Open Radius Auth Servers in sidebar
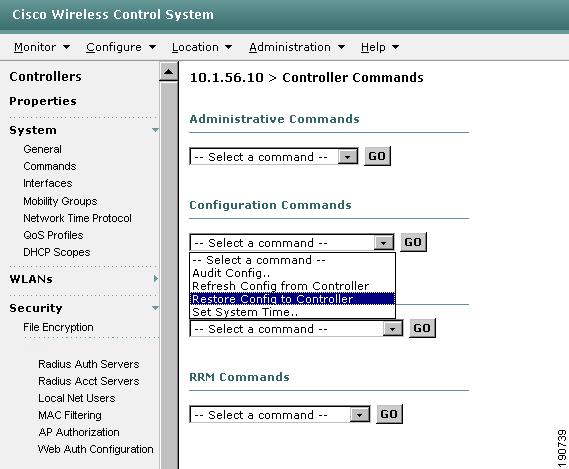 (89, 364)
